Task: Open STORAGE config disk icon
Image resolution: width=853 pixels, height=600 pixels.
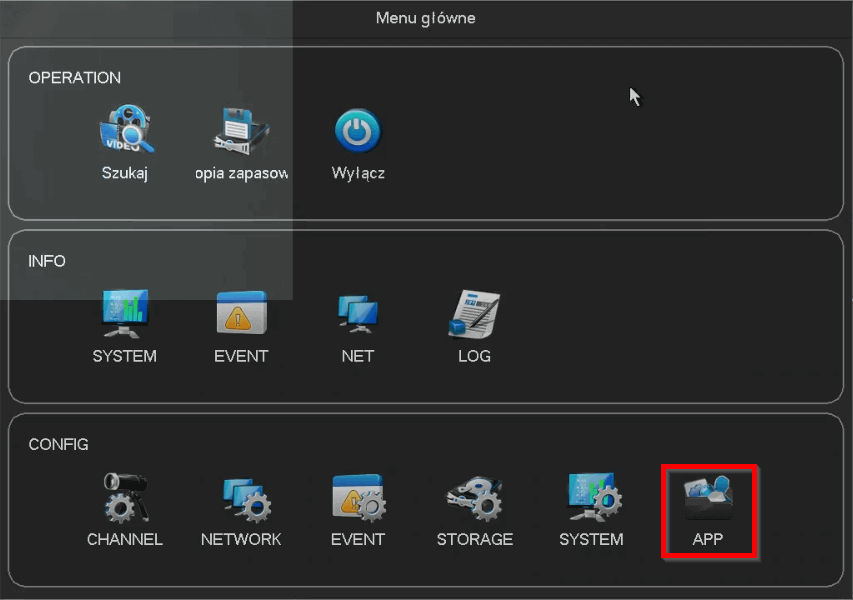Action: point(474,497)
